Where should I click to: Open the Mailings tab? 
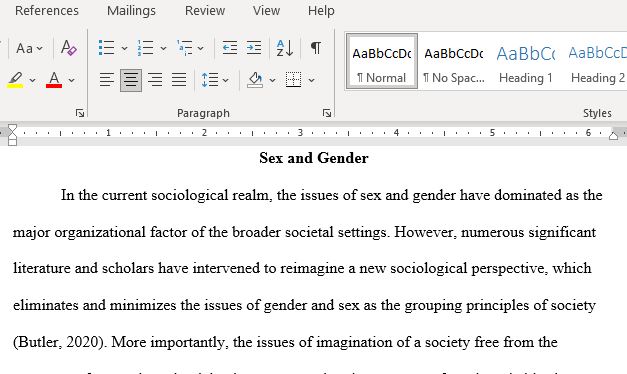131,10
